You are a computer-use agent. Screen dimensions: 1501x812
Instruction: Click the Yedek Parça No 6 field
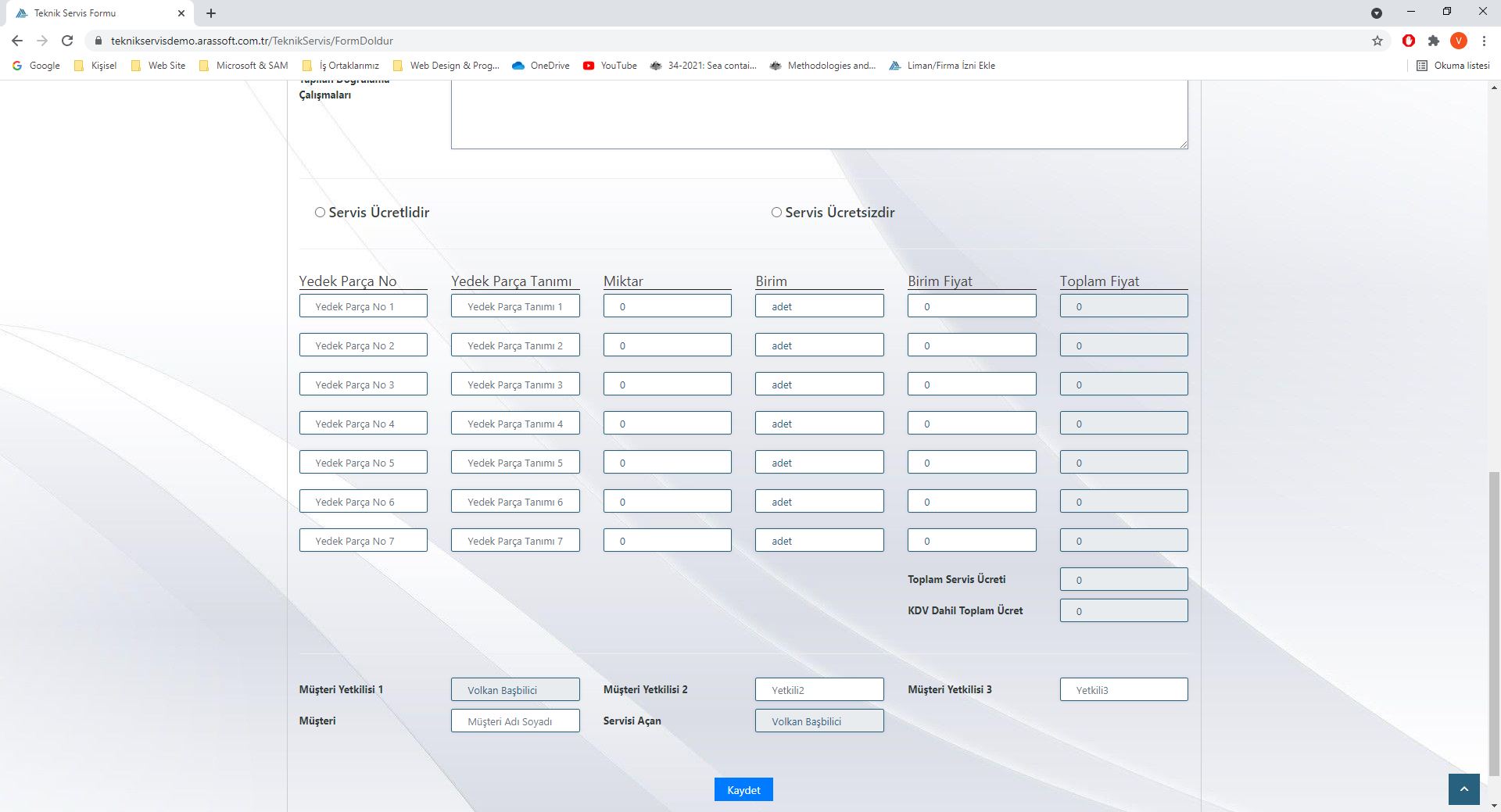click(x=363, y=501)
